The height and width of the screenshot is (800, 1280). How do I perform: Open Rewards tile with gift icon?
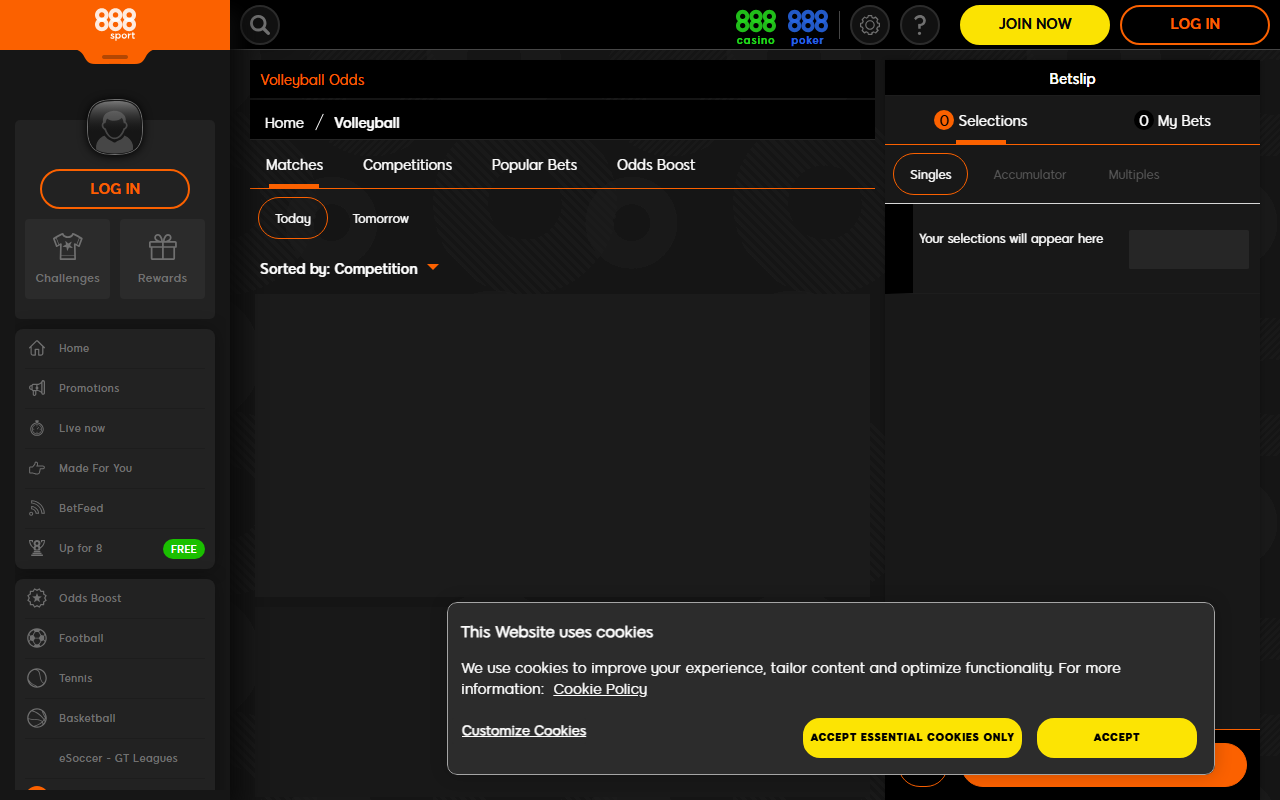coord(162,259)
